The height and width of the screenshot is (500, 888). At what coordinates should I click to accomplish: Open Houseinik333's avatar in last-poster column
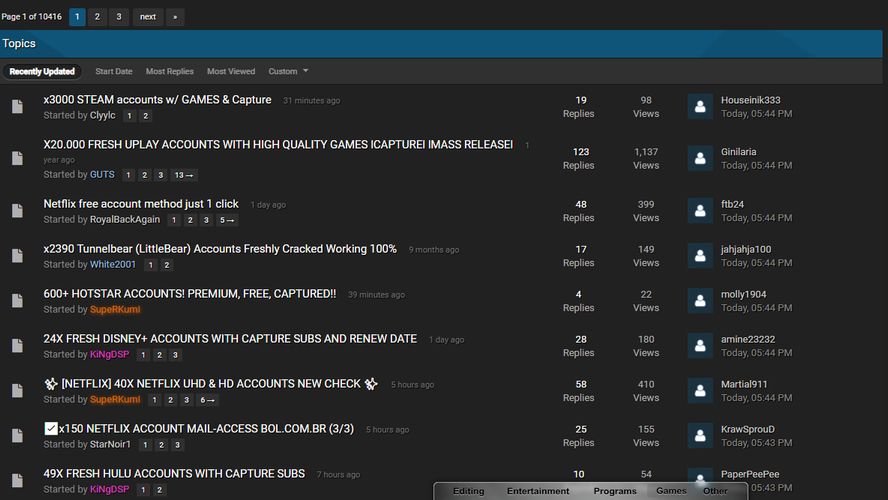(x=700, y=107)
